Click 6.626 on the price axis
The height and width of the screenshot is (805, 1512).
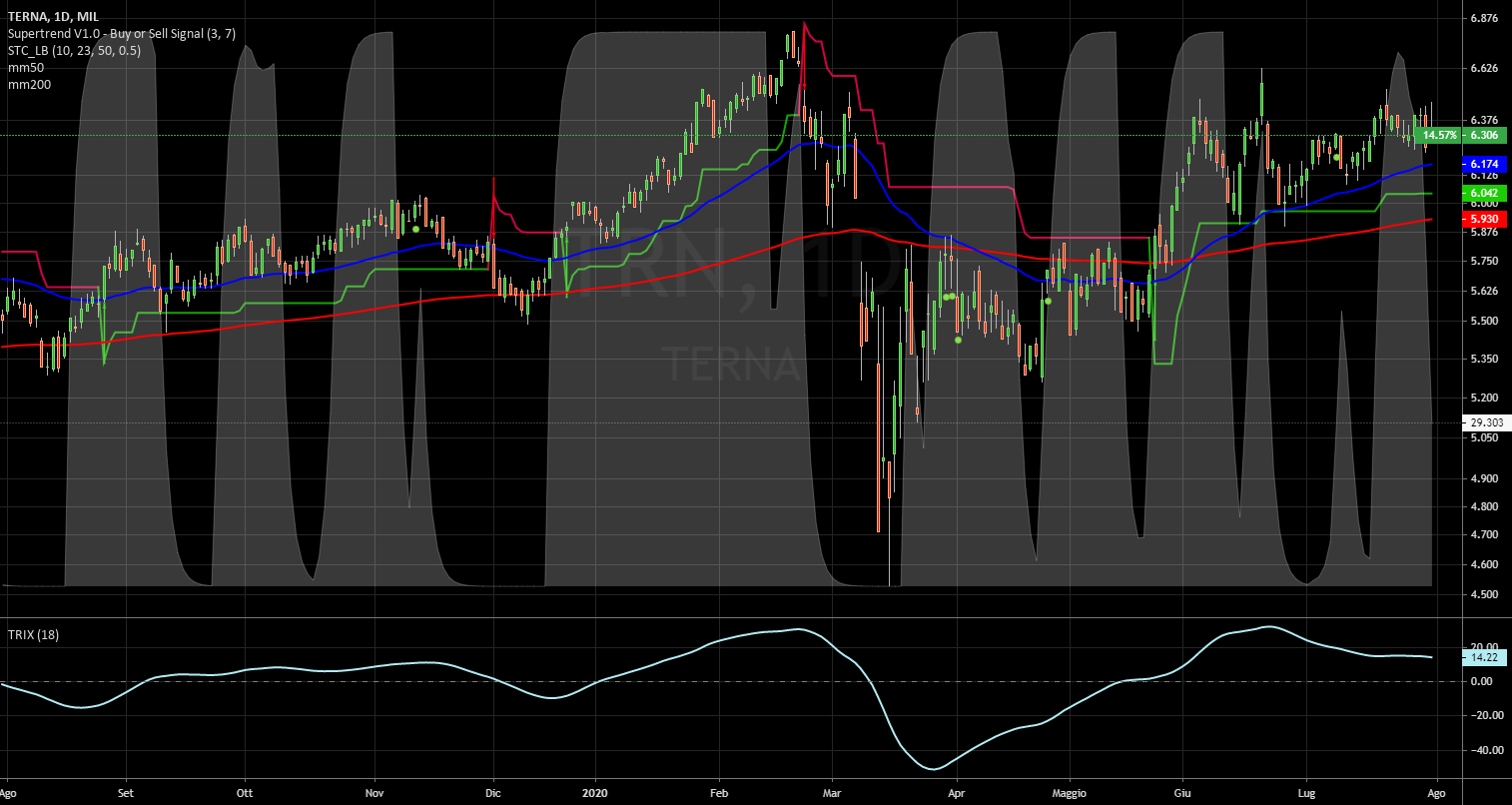coord(1483,68)
